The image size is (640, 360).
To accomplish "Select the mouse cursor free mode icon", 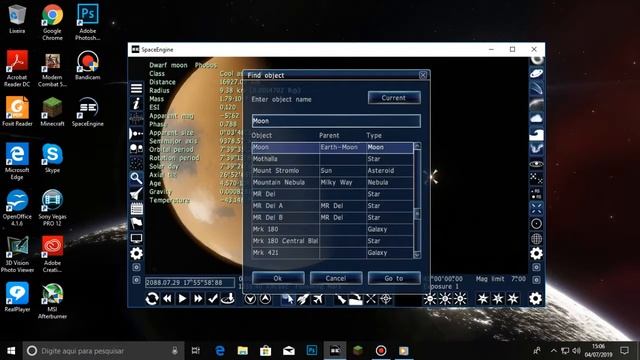I will click(287, 299).
